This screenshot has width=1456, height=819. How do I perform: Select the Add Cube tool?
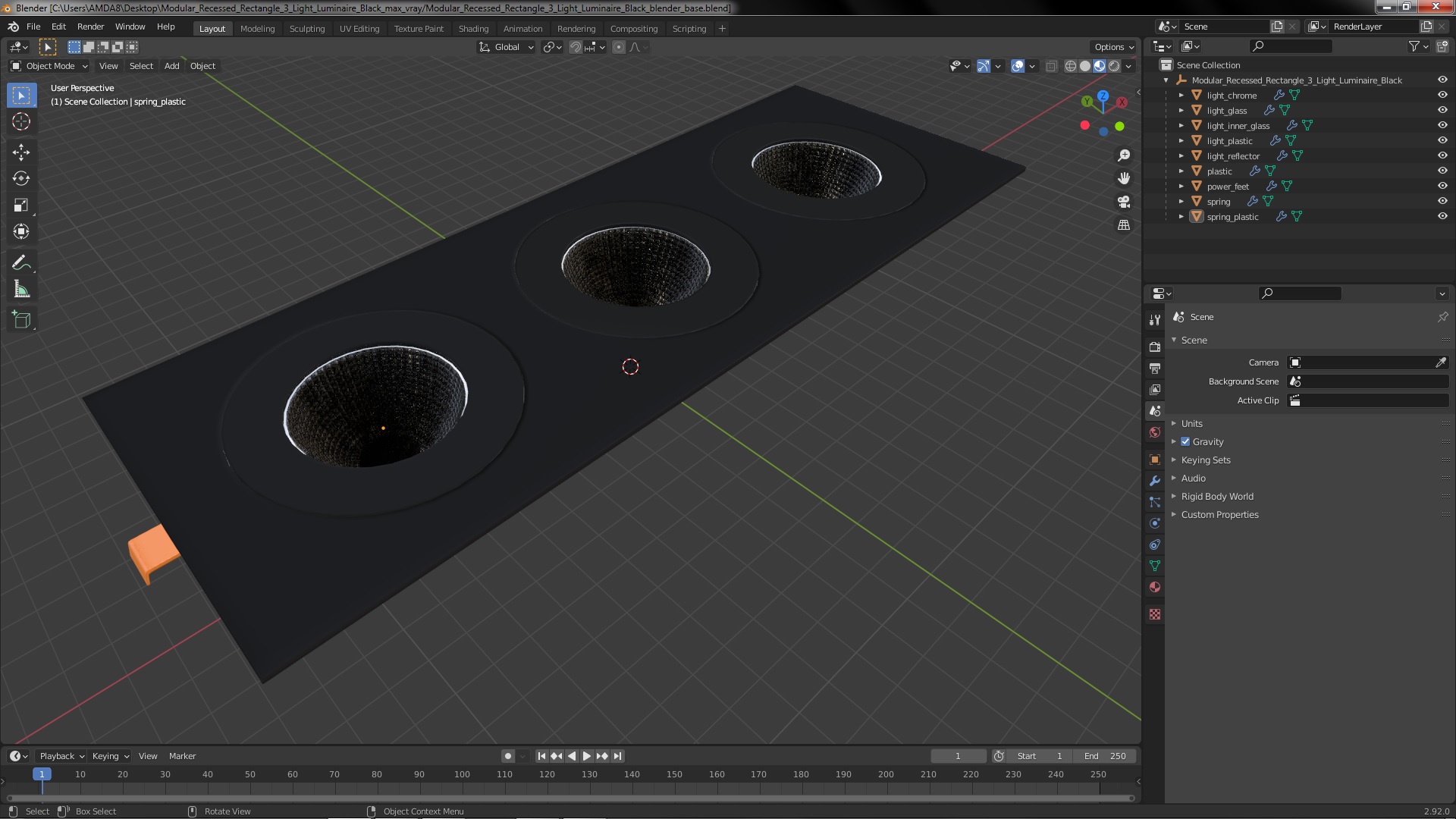(x=21, y=320)
